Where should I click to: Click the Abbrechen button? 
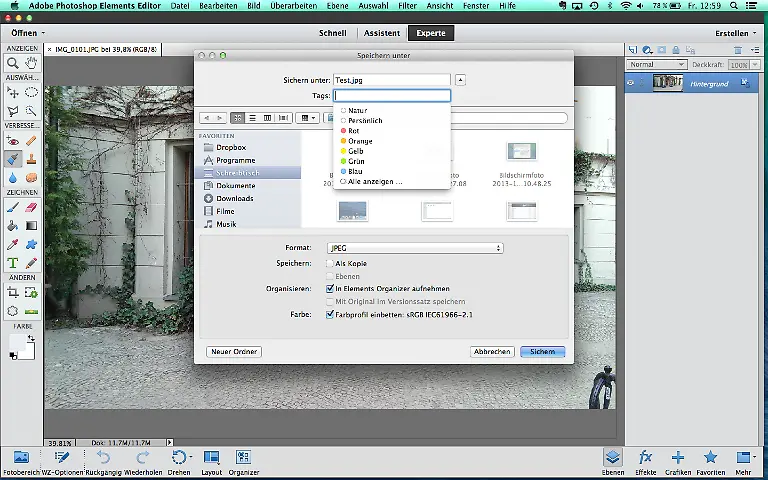point(492,352)
